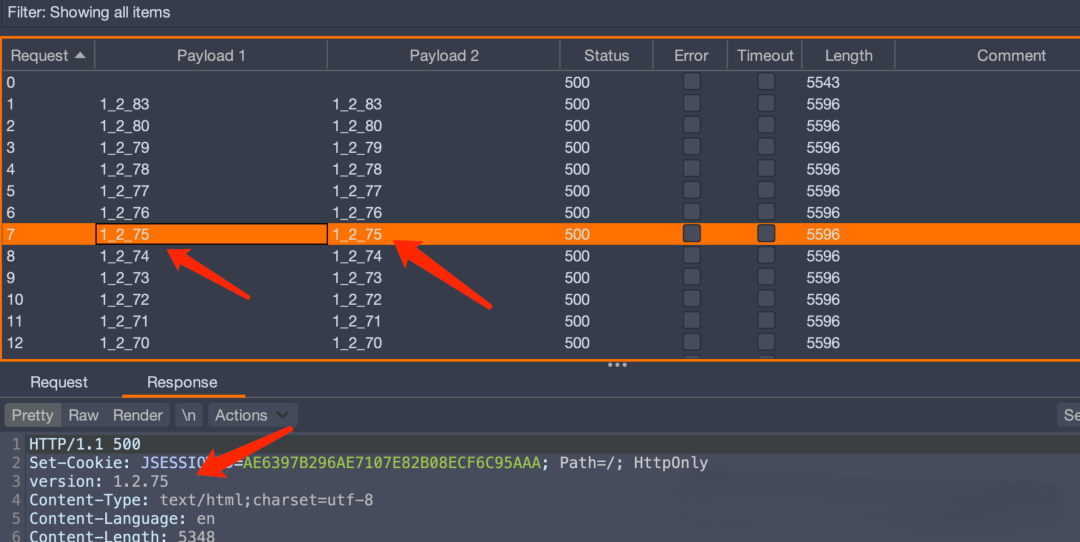The height and width of the screenshot is (542, 1080).
Task: Select request row number 0
Action: coord(11,83)
